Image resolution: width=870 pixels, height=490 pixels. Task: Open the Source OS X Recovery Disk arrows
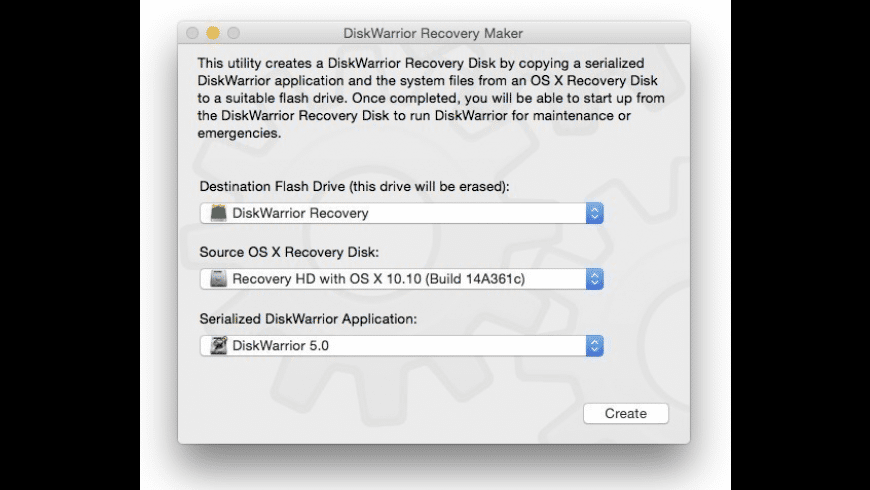(594, 279)
